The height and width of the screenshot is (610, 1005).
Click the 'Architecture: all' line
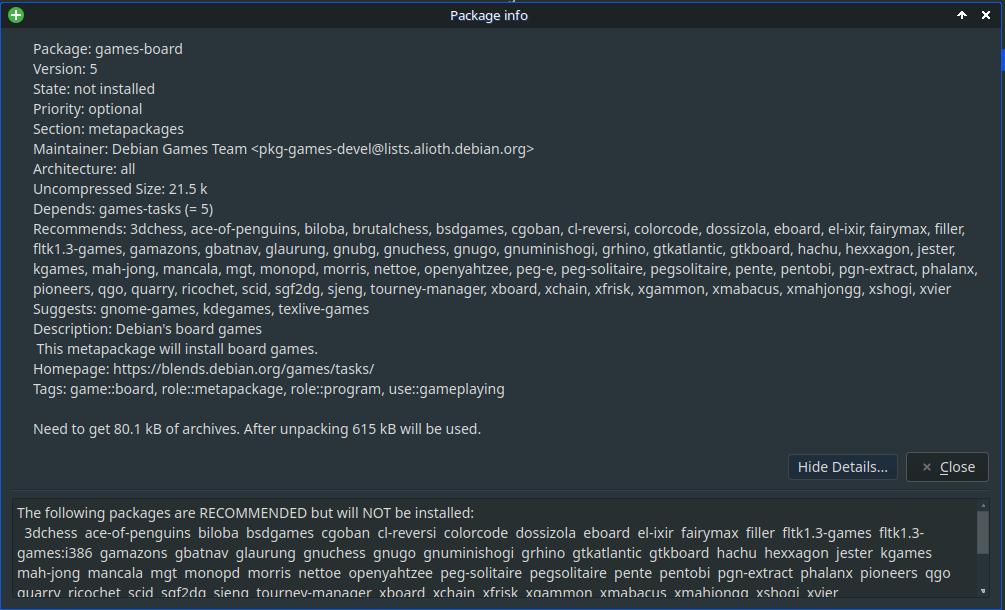[x=84, y=169]
